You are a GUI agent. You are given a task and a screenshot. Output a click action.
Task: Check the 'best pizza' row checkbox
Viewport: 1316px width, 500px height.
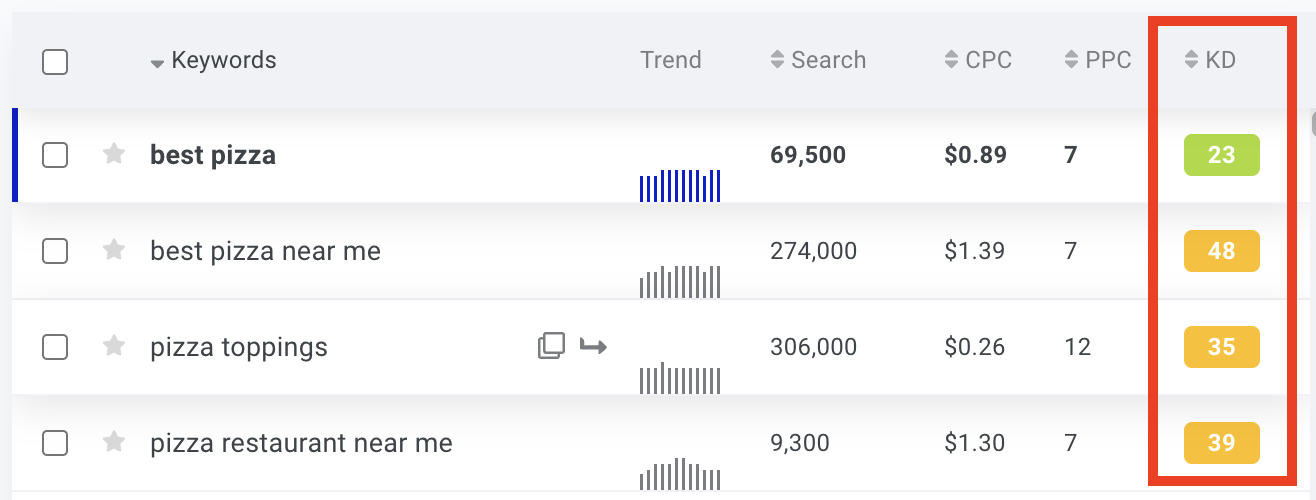(55, 155)
